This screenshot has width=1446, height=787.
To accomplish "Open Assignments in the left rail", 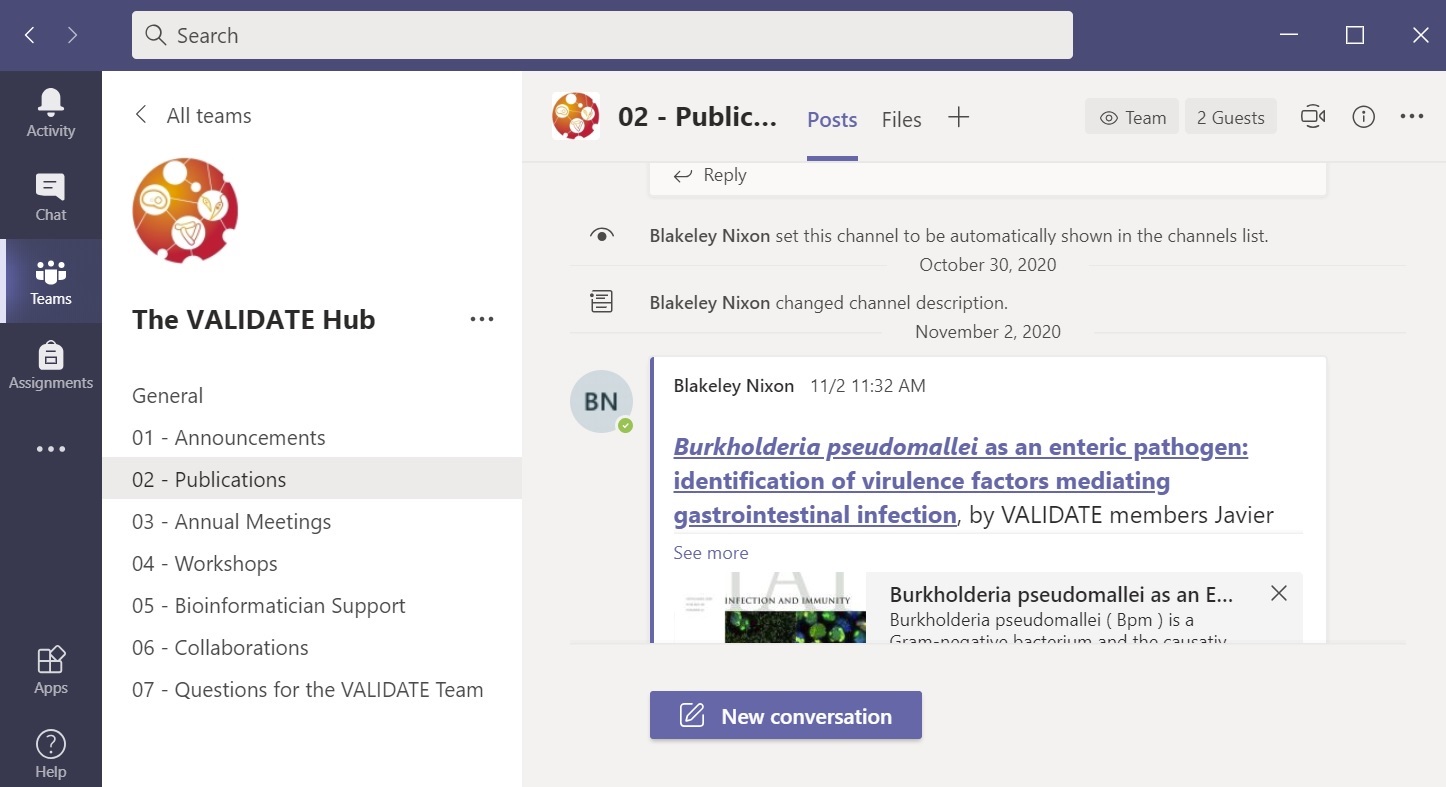I will (x=50, y=365).
